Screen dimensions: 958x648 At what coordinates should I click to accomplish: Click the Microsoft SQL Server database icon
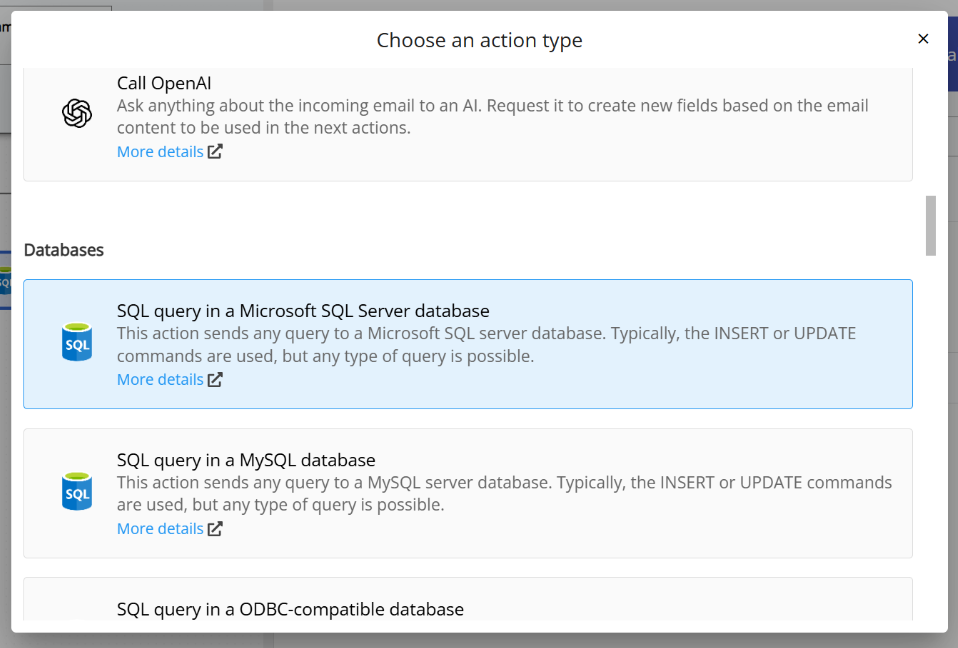77,342
